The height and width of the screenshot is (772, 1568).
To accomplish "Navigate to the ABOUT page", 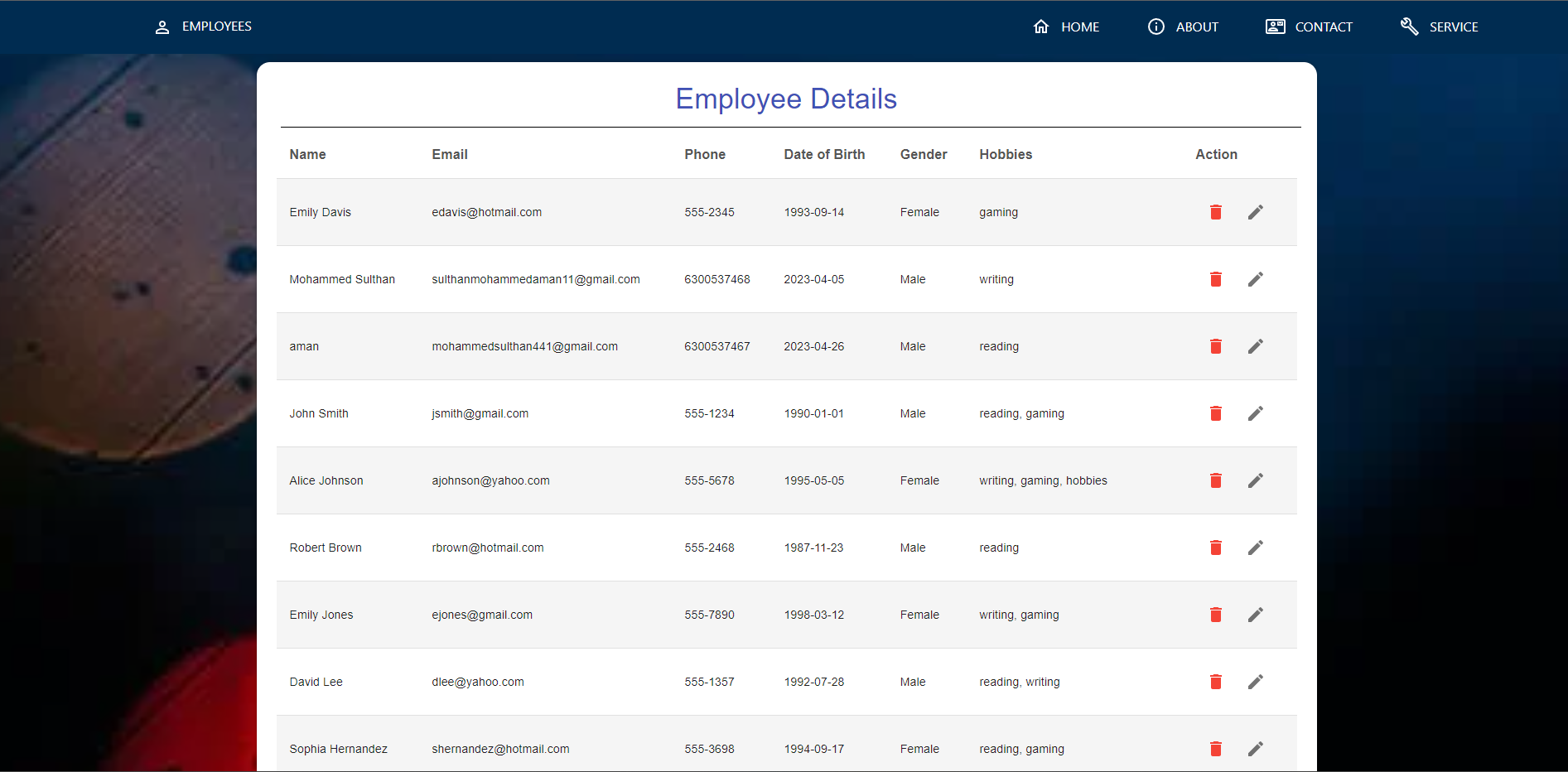I will tap(1196, 27).
